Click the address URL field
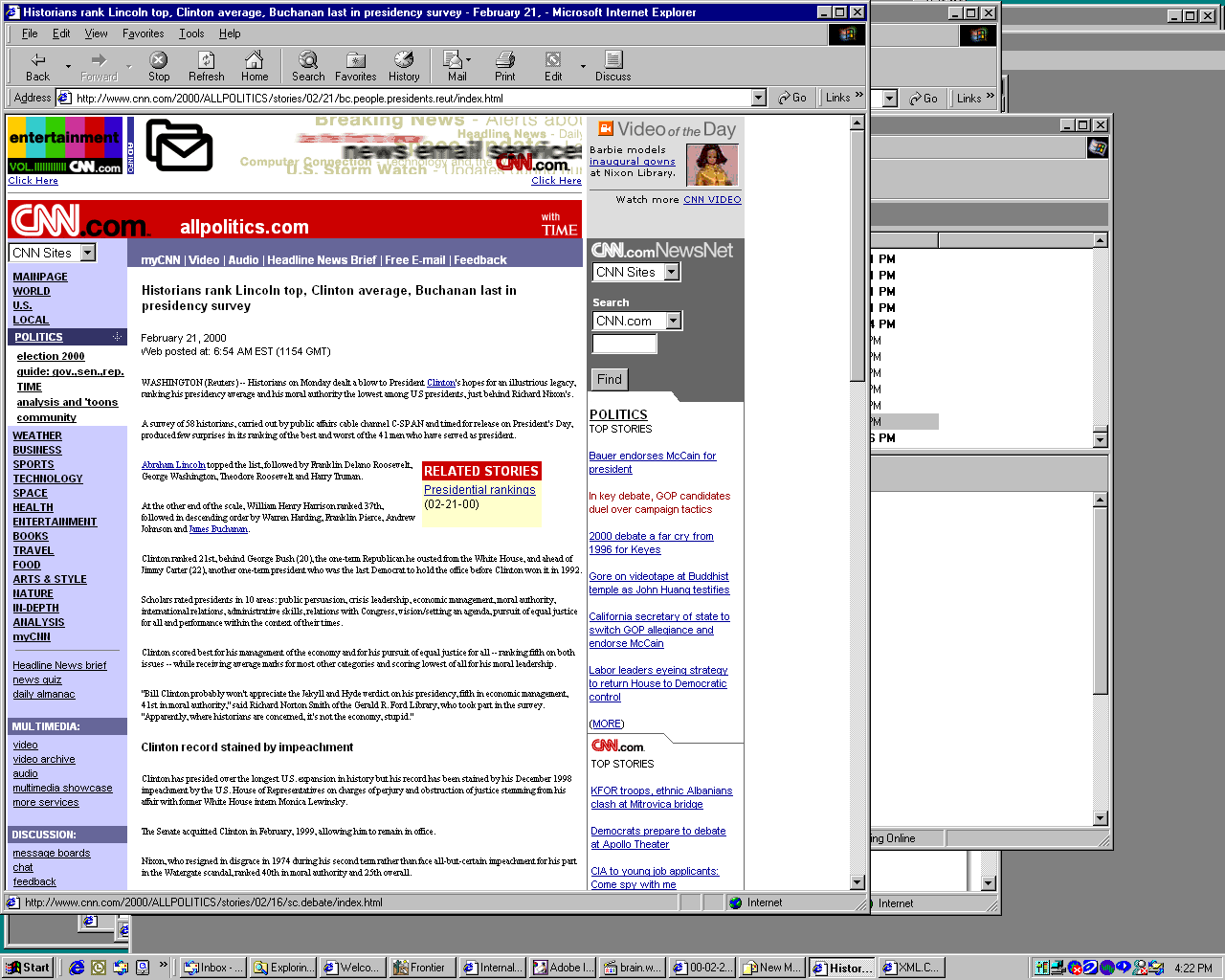The width and height of the screenshot is (1225, 980). 412,98
